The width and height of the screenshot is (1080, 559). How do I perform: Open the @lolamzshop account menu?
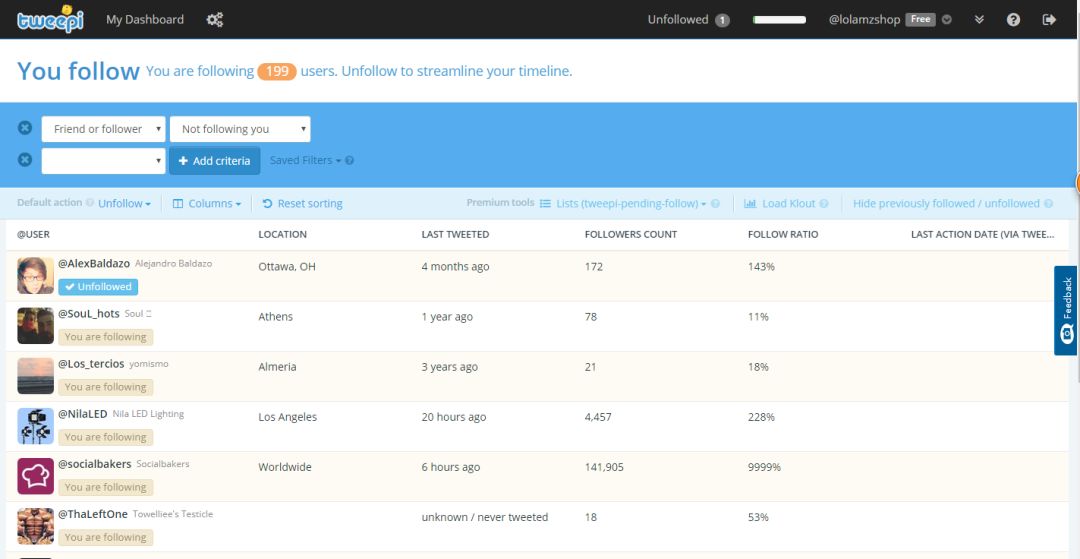864,20
